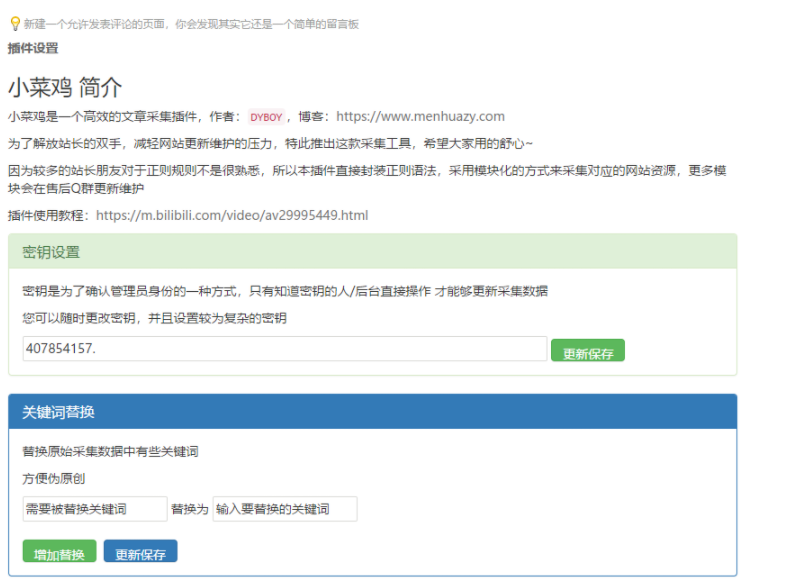The image size is (808, 587).
Task: Click the DYBOY author badge
Action: (266, 116)
